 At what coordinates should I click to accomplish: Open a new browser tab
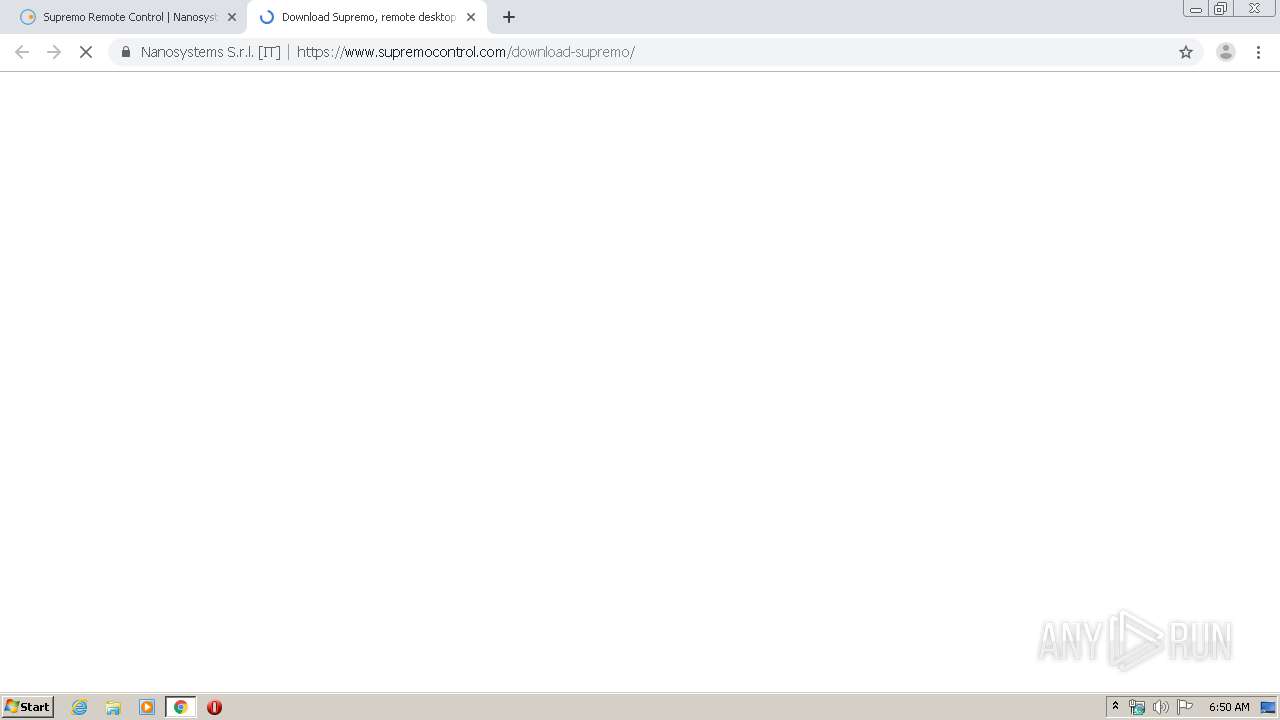(x=509, y=17)
